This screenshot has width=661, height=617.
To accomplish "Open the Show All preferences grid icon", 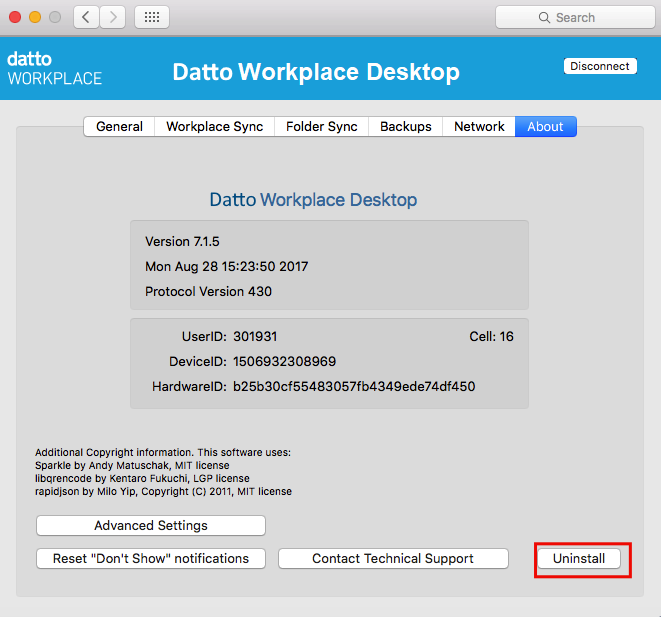I will point(151,17).
